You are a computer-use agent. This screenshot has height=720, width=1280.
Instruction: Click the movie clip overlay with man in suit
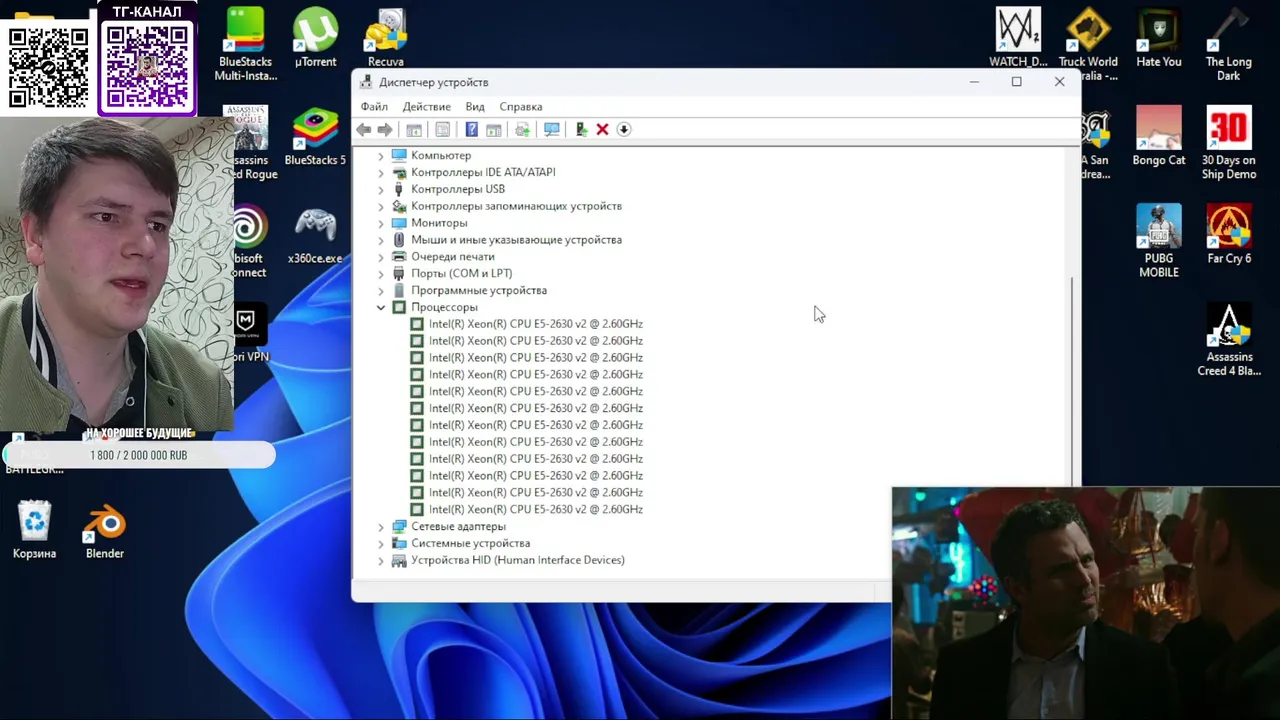click(1085, 603)
